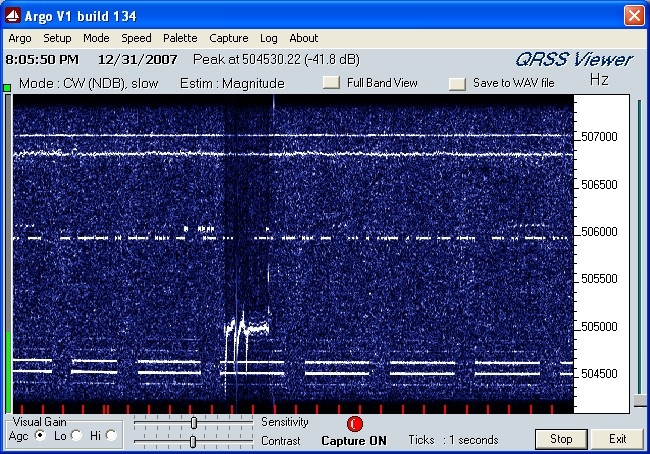Click the Argo sailboat title bar icon

pos(12,15)
